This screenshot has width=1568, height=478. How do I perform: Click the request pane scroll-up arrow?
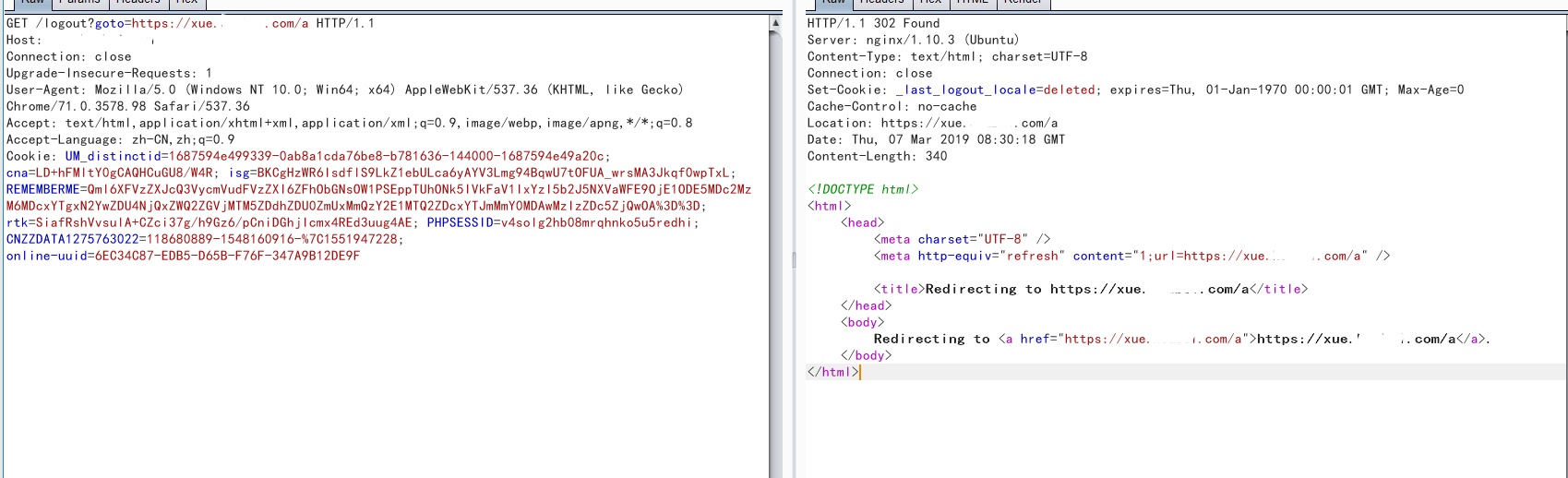click(775, 24)
